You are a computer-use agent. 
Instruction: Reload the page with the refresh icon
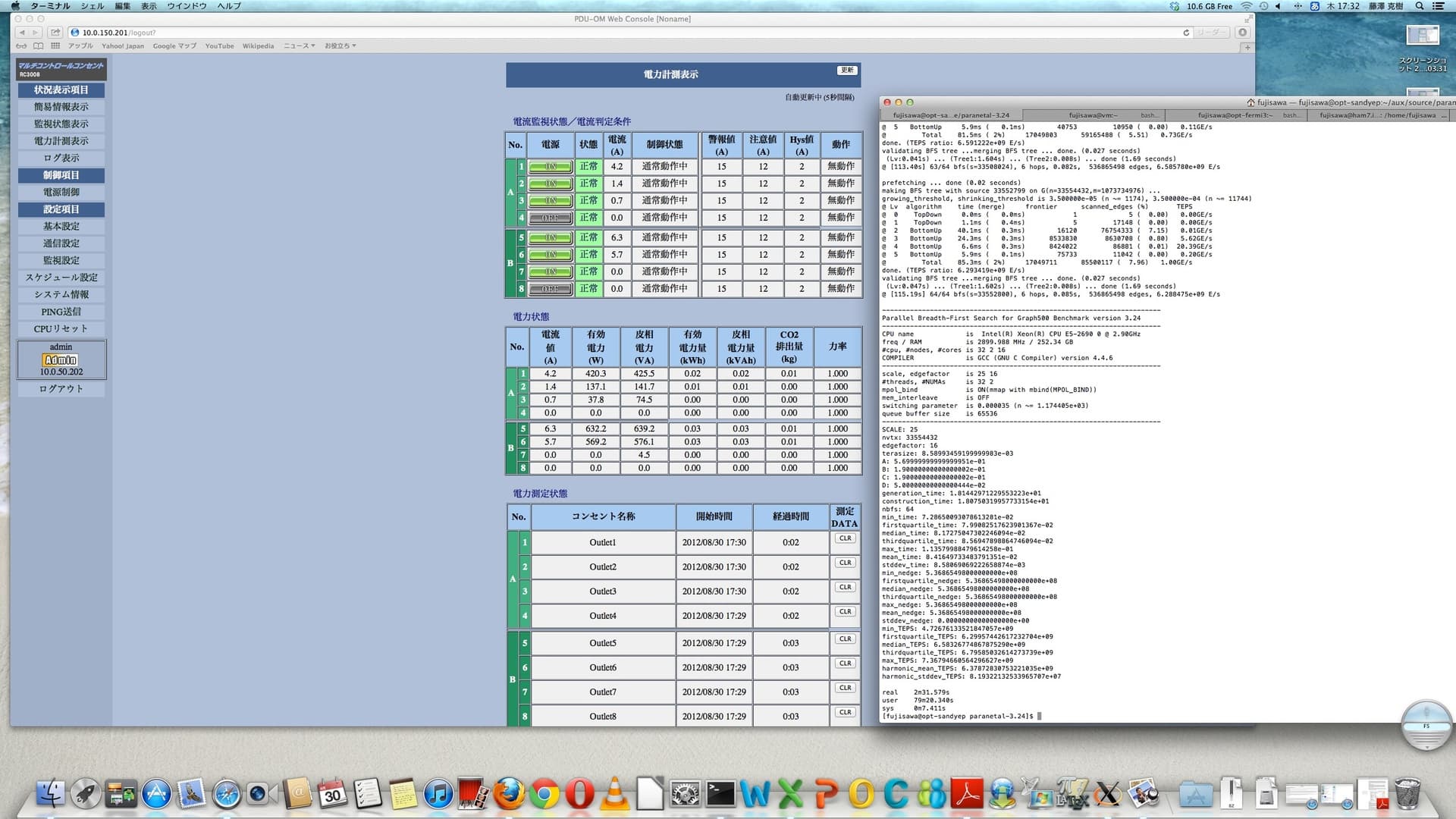click(x=1186, y=33)
